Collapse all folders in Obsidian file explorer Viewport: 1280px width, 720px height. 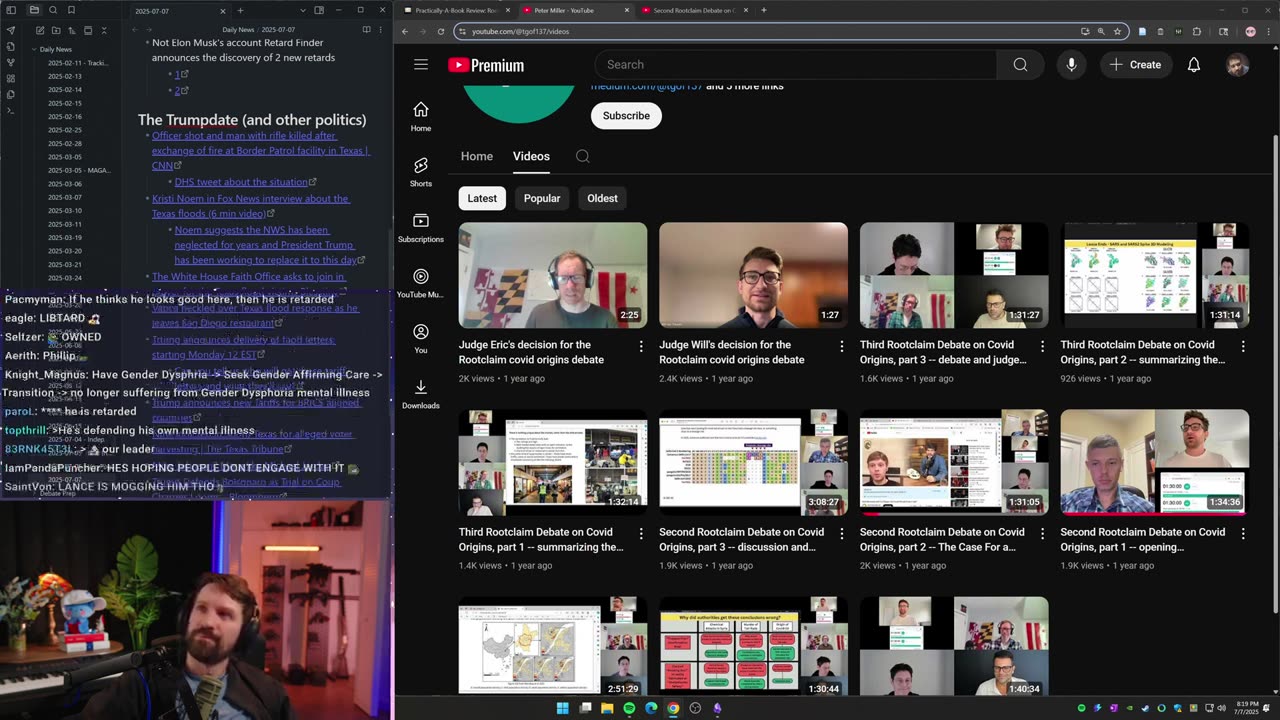pyautogui.click(x=104, y=31)
